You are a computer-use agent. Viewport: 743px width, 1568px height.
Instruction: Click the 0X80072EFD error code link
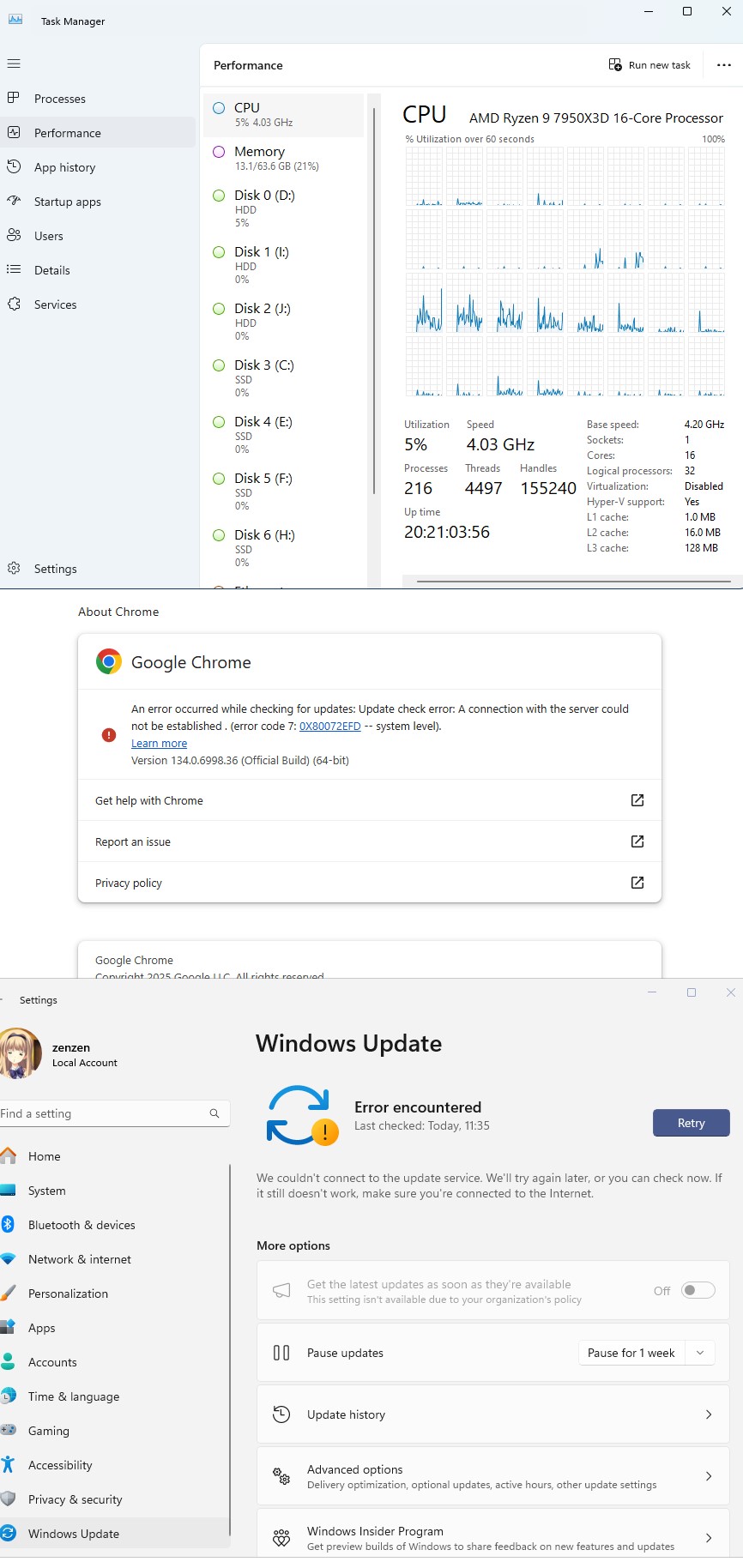330,726
